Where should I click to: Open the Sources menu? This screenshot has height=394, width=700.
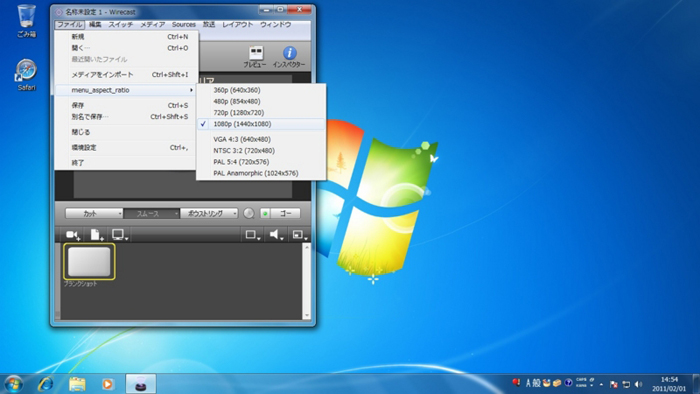(x=183, y=25)
